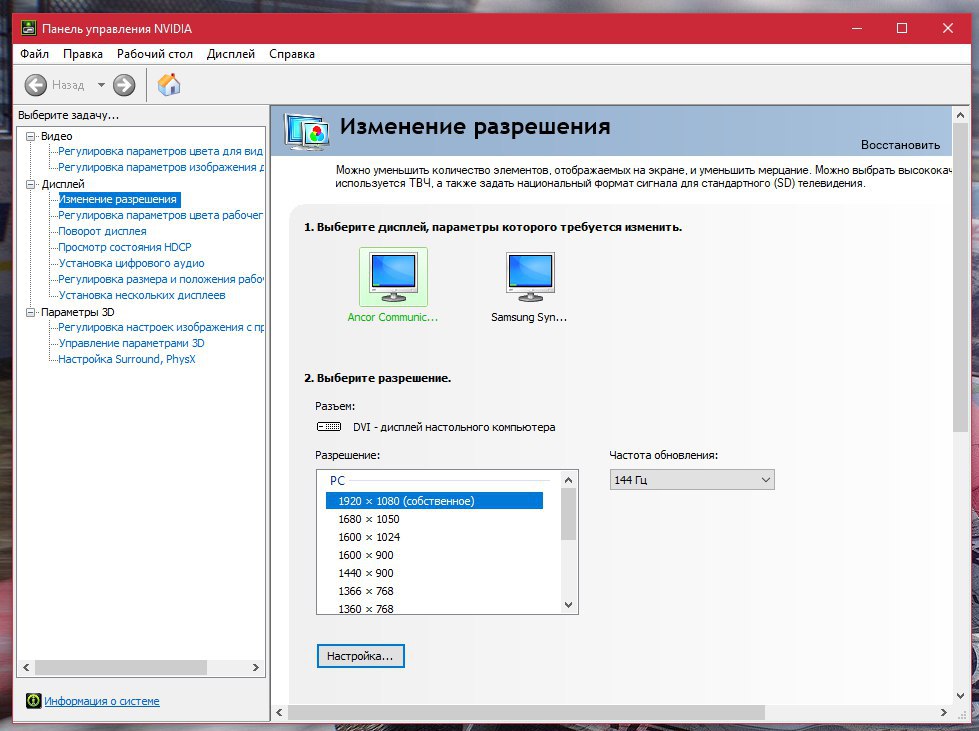Viewport: 979px width, 731px height.
Task: Open the Информация о системе link
Action: pos(102,701)
